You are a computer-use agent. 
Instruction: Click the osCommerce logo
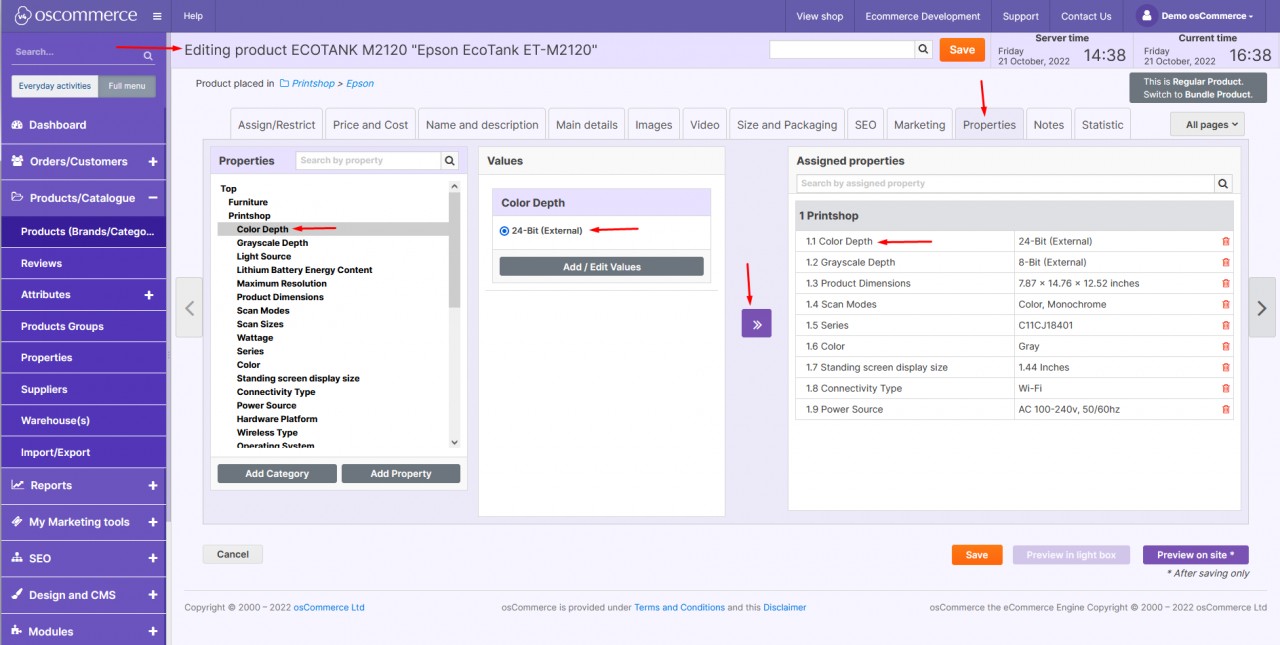tap(75, 16)
